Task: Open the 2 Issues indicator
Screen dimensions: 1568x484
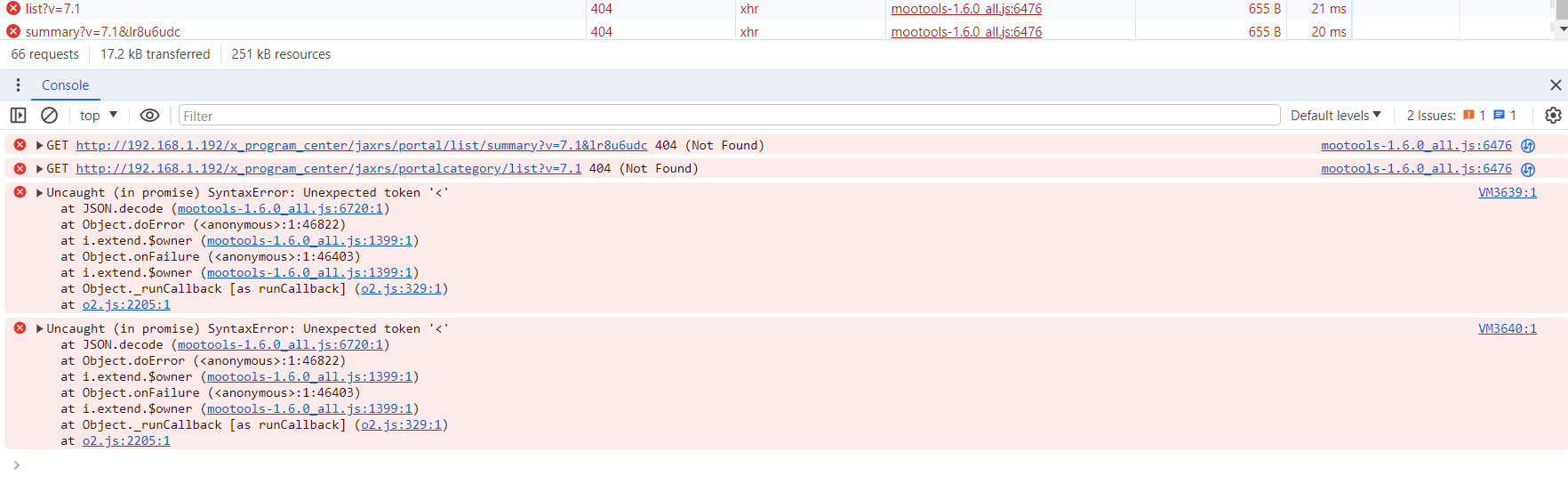Action: click(x=1461, y=116)
